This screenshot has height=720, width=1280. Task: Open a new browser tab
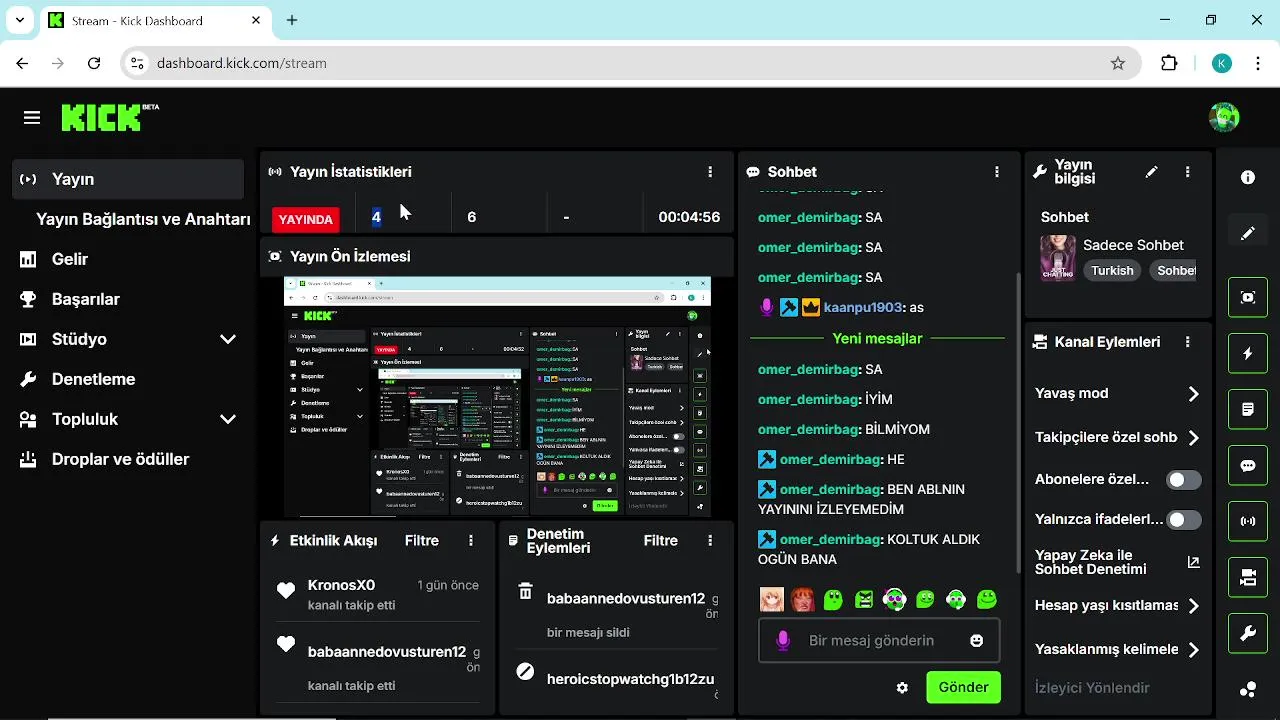pyautogui.click(x=292, y=20)
